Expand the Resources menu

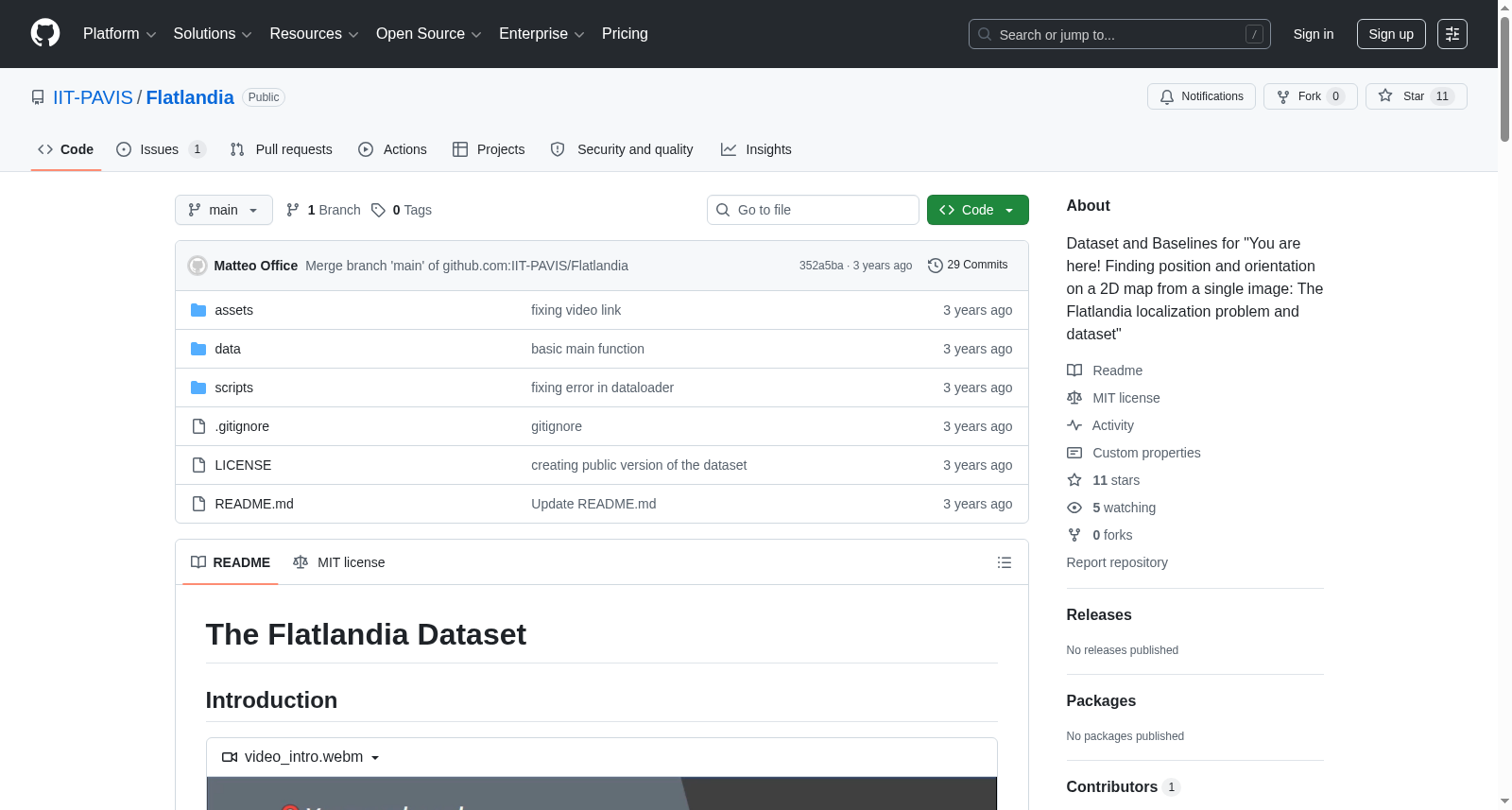coord(314,34)
